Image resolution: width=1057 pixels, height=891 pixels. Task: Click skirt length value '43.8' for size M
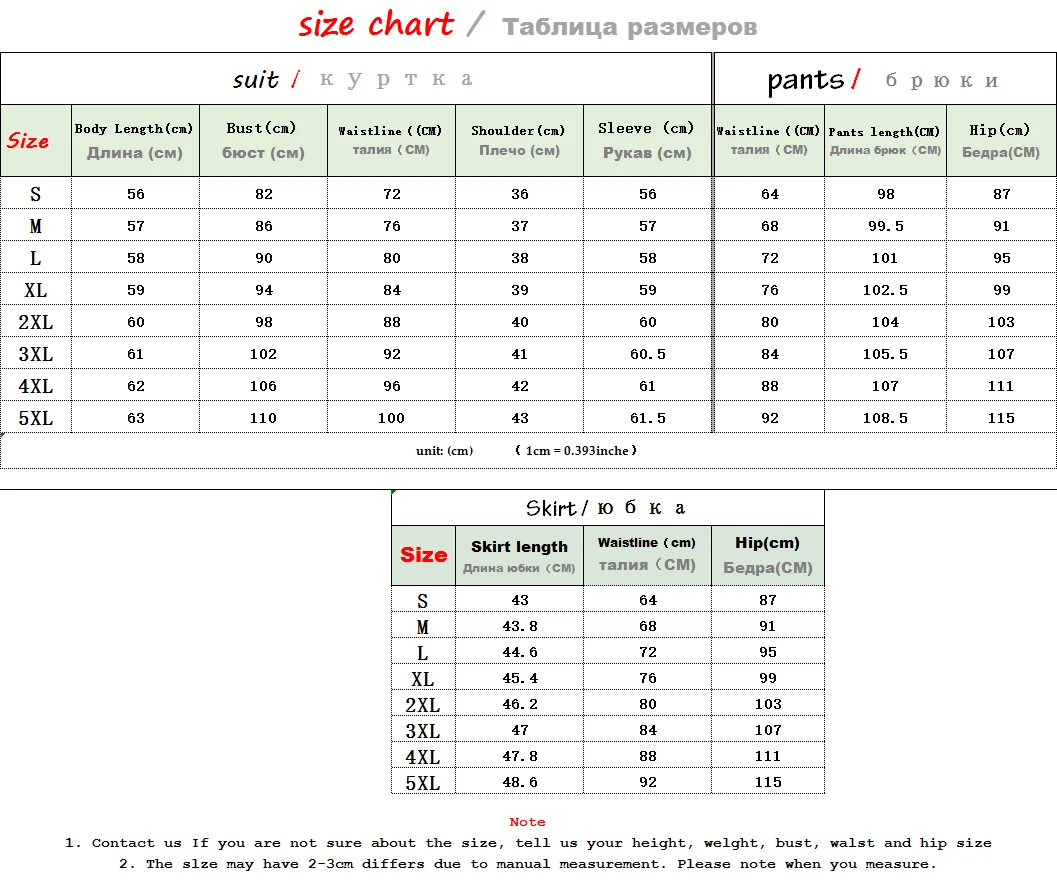520,626
